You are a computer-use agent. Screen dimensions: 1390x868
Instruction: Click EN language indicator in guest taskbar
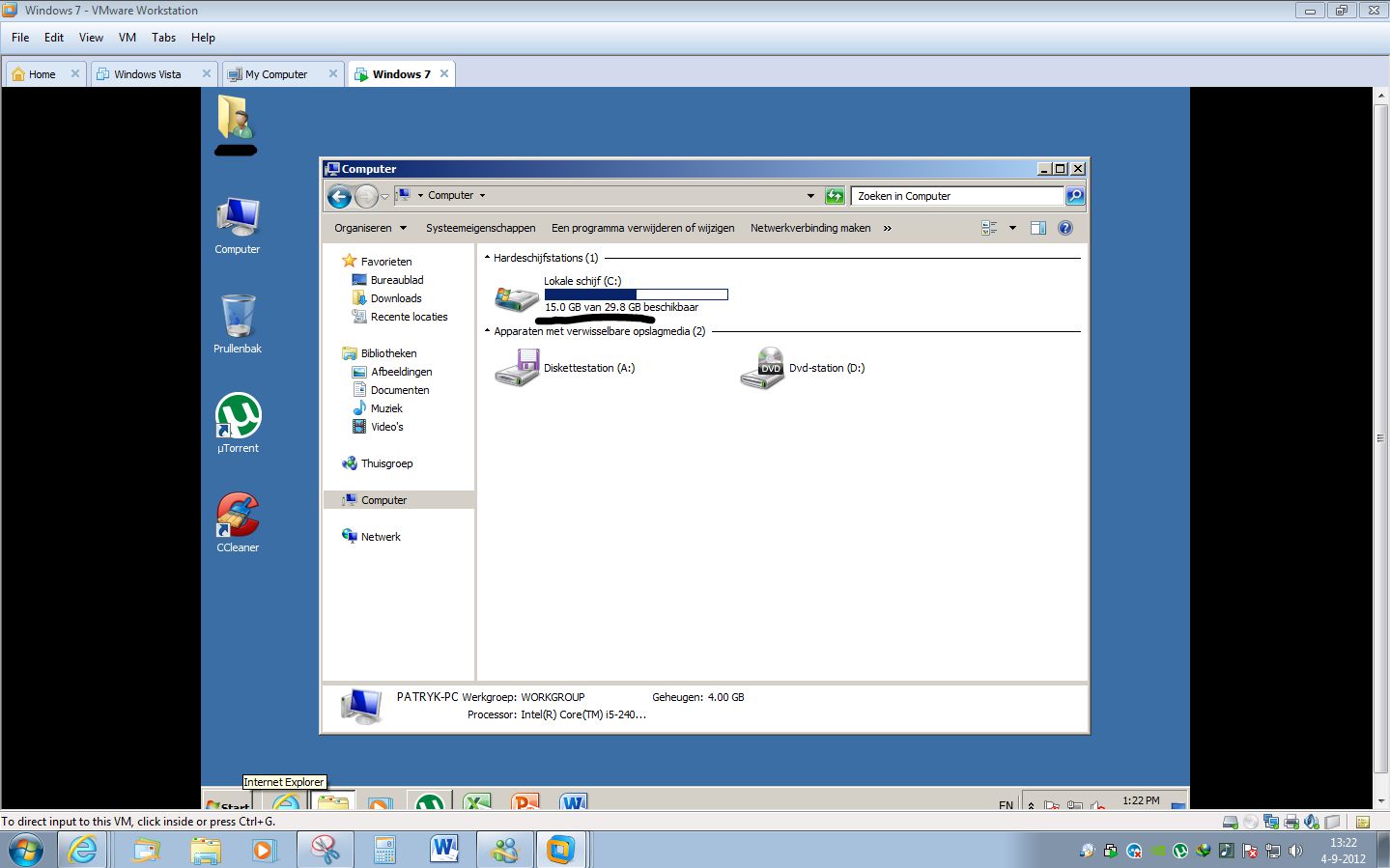point(1006,804)
